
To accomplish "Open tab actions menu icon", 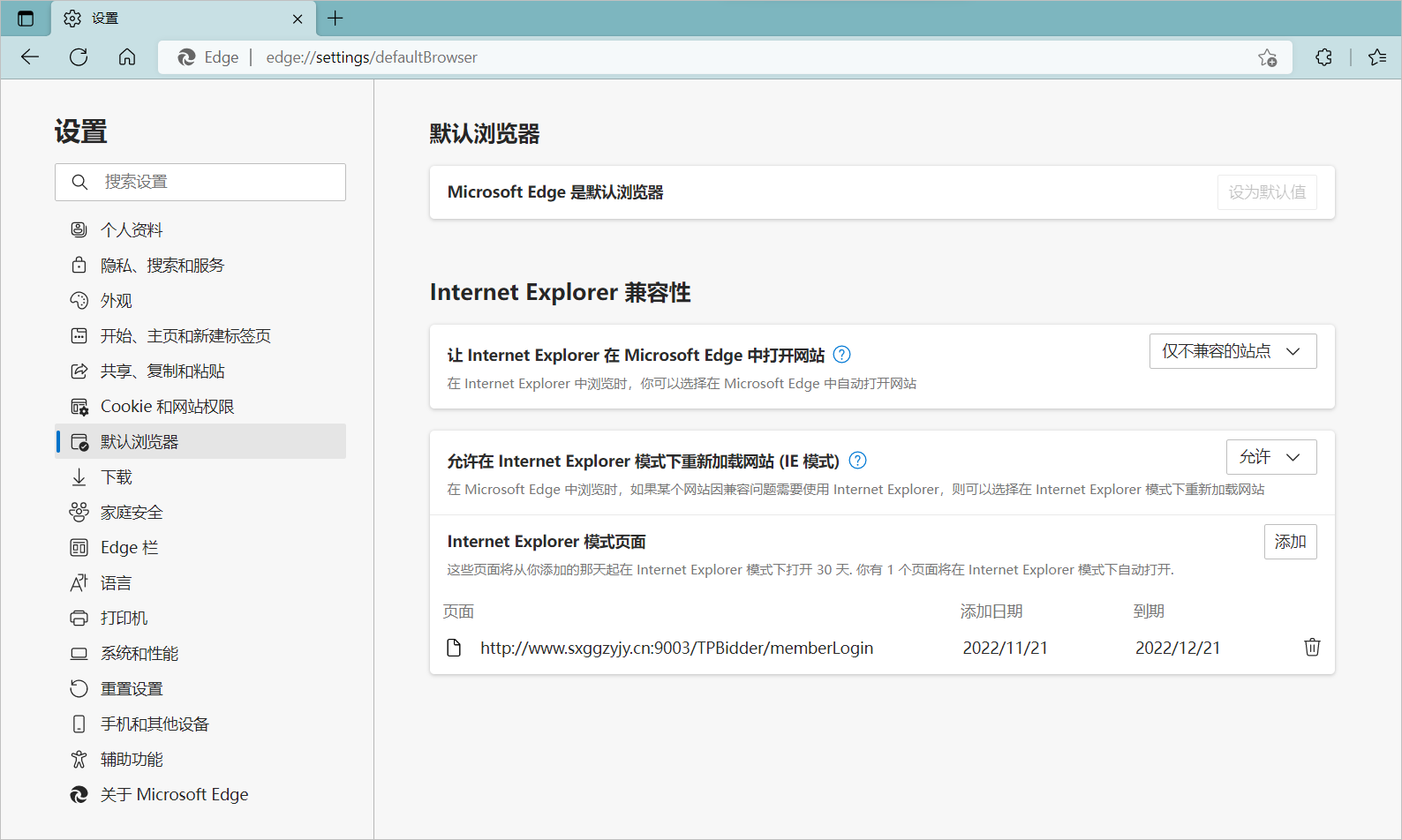I will click(26, 19).
